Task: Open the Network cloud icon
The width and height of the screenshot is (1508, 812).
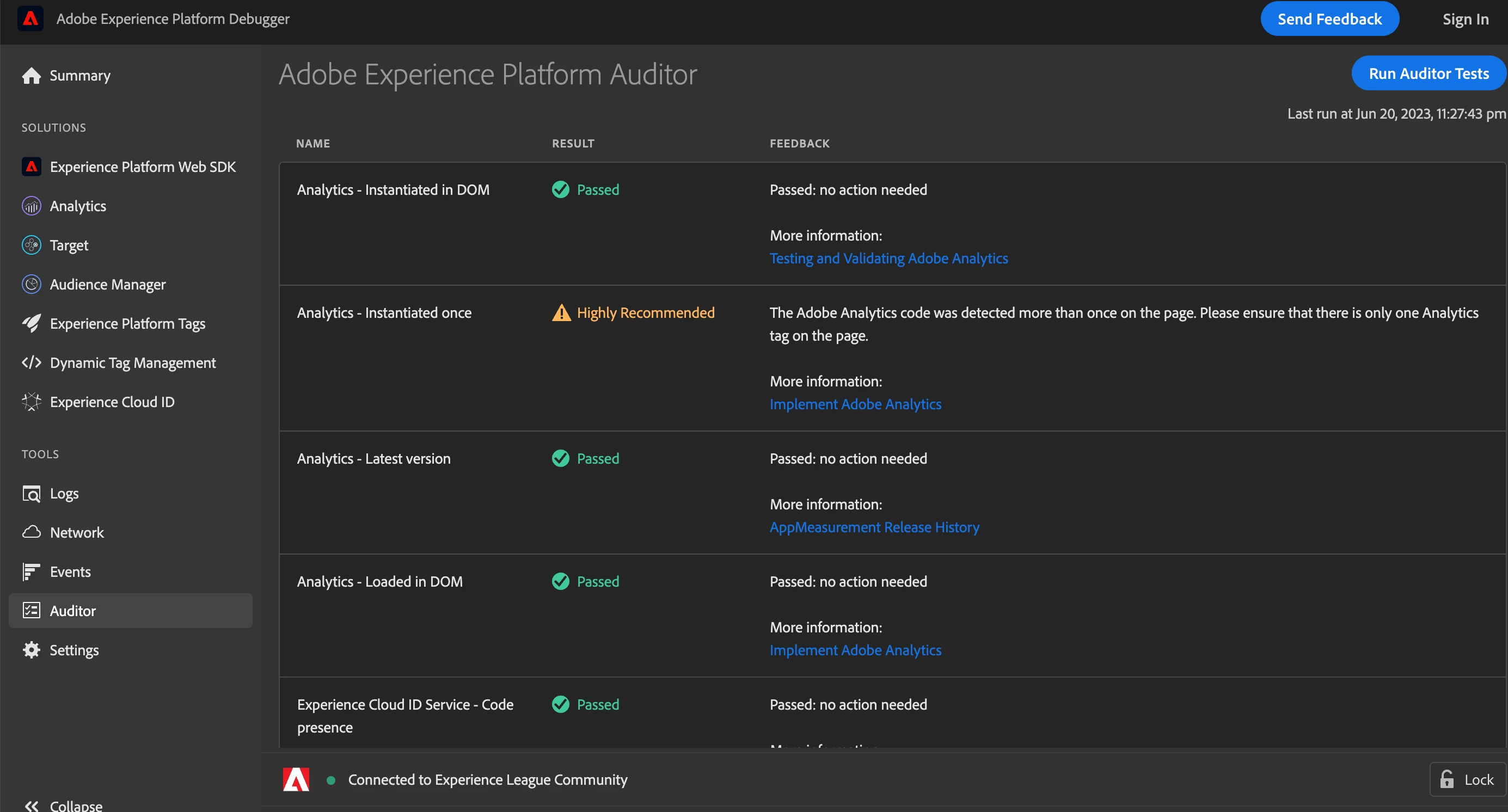Action: tap(31, 532)
